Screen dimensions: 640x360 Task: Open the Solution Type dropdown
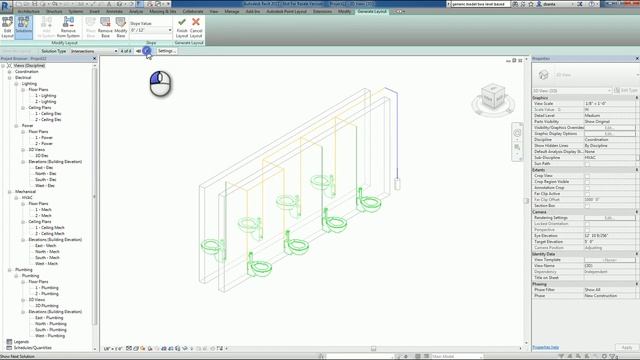[94, 51]
